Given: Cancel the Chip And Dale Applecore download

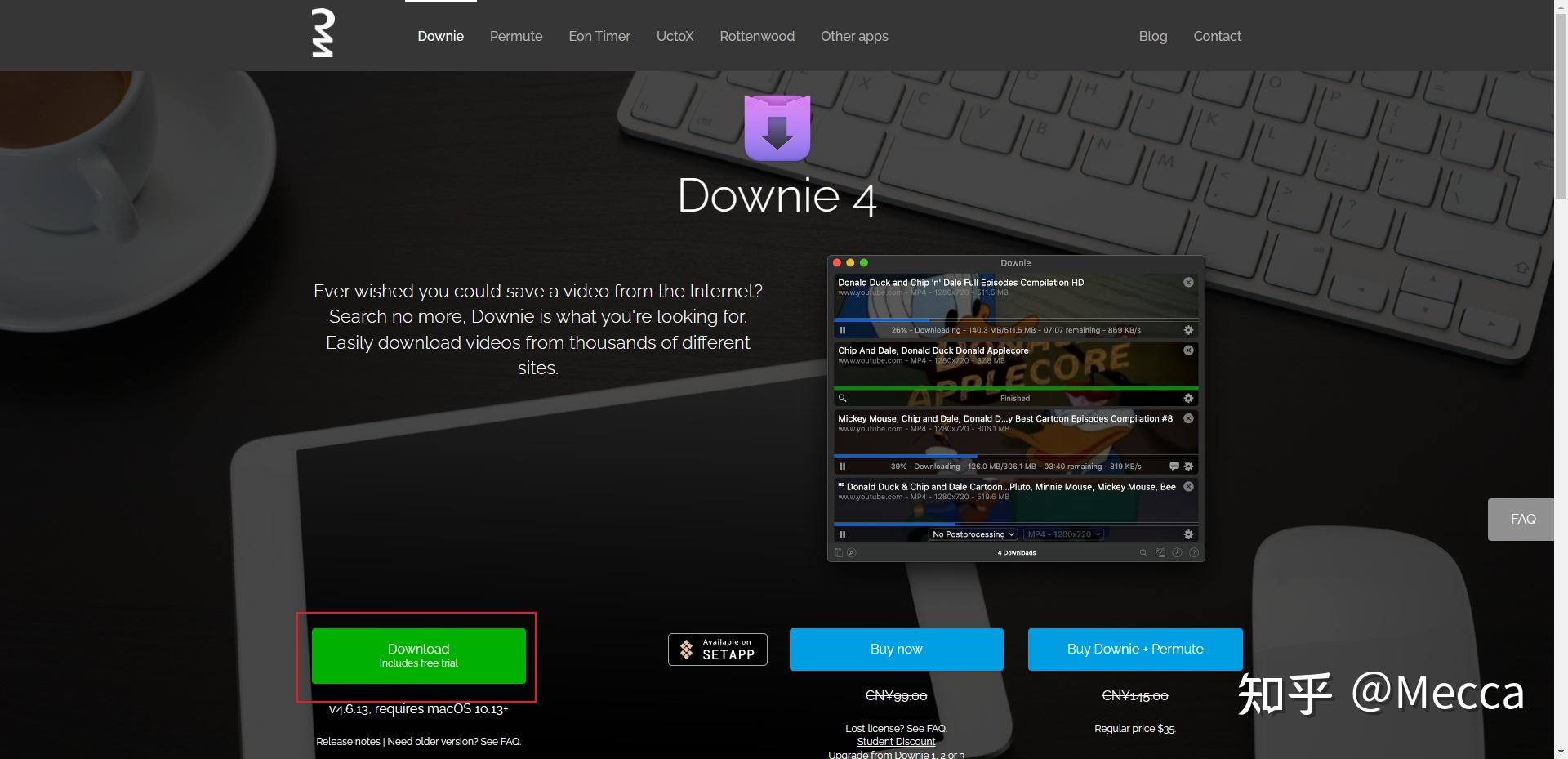Looking at the screenshot, I should [1188, 350].
